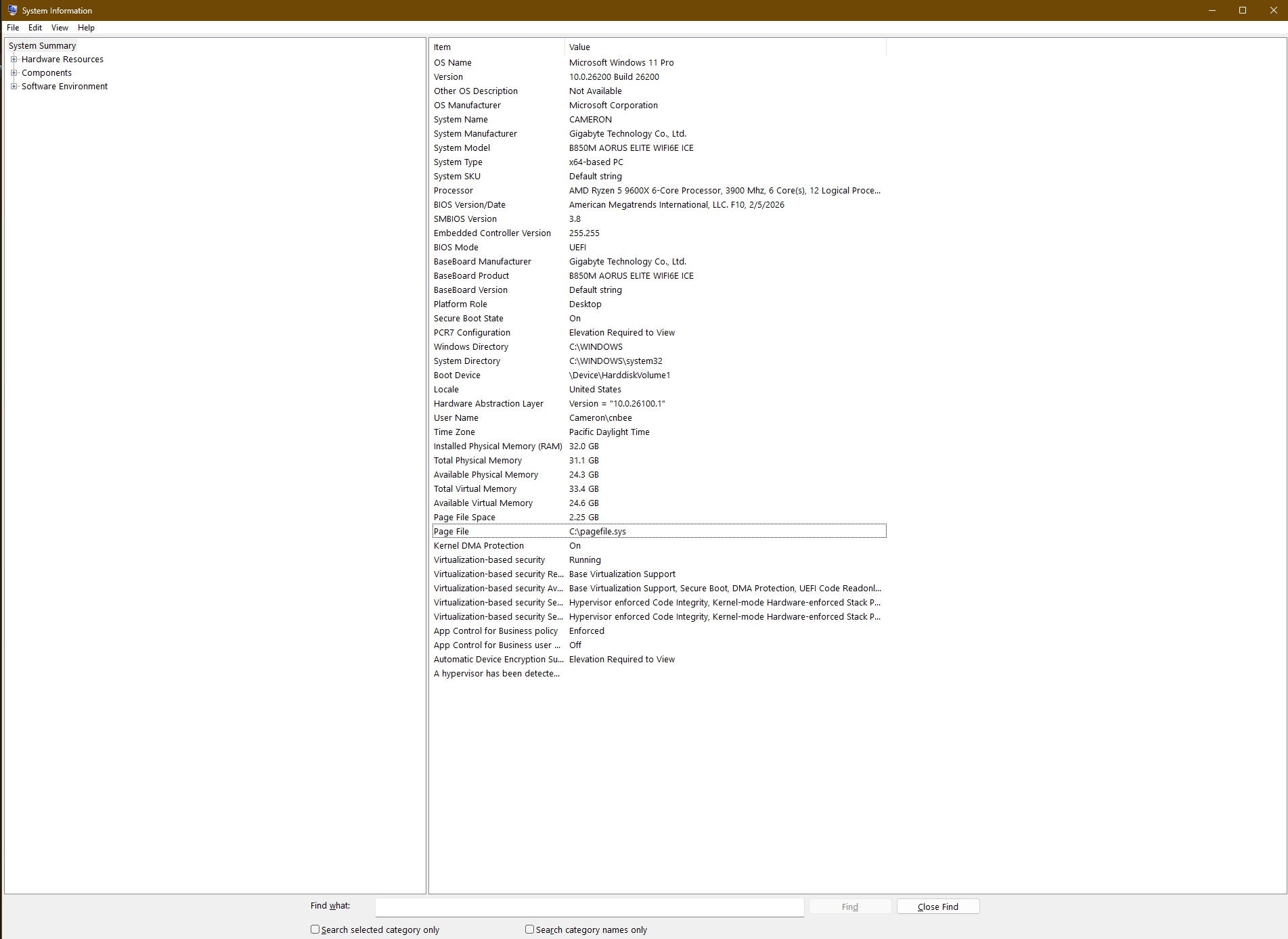Select the Embedded Controller Version row
This screenshot has width=1288, height=939.
click(659, 233)
